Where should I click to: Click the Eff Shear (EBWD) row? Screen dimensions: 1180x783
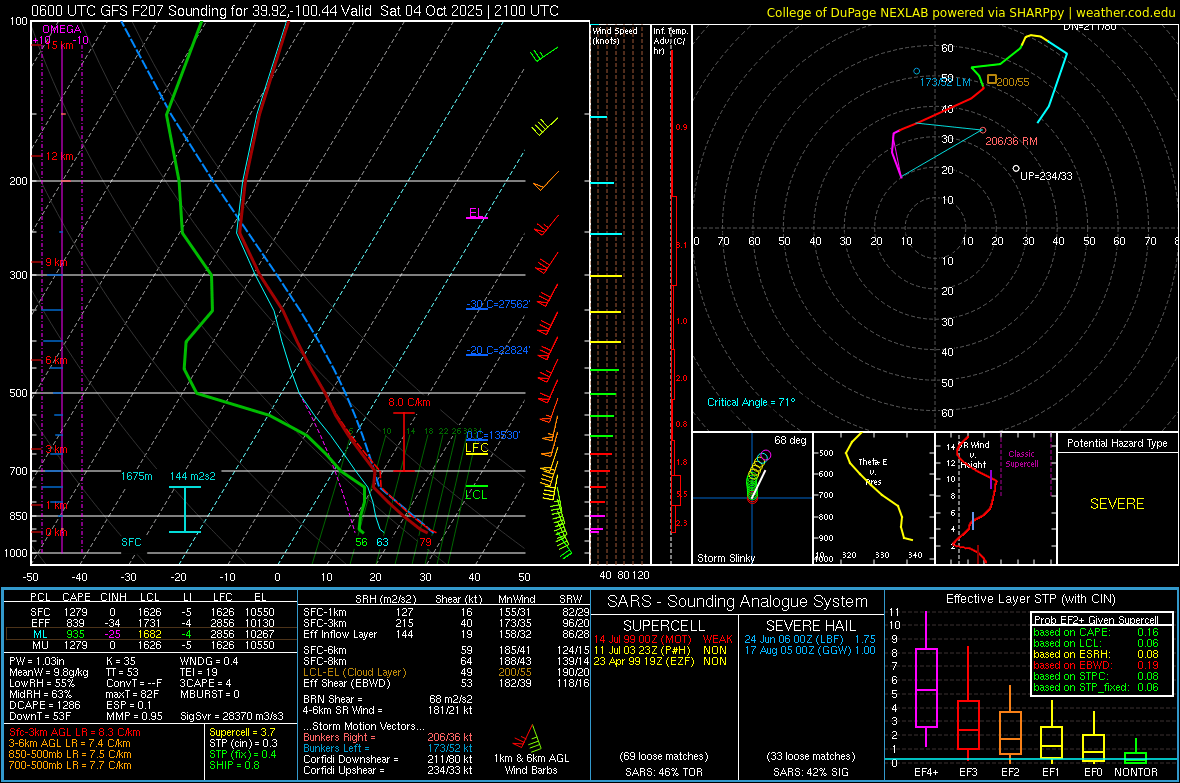tap(446, 684)
